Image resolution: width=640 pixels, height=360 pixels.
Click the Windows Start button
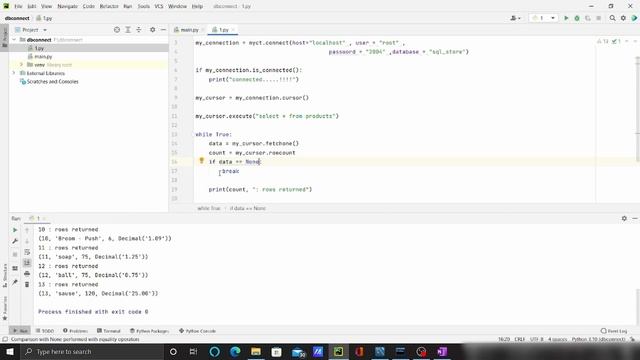(9, 351)
